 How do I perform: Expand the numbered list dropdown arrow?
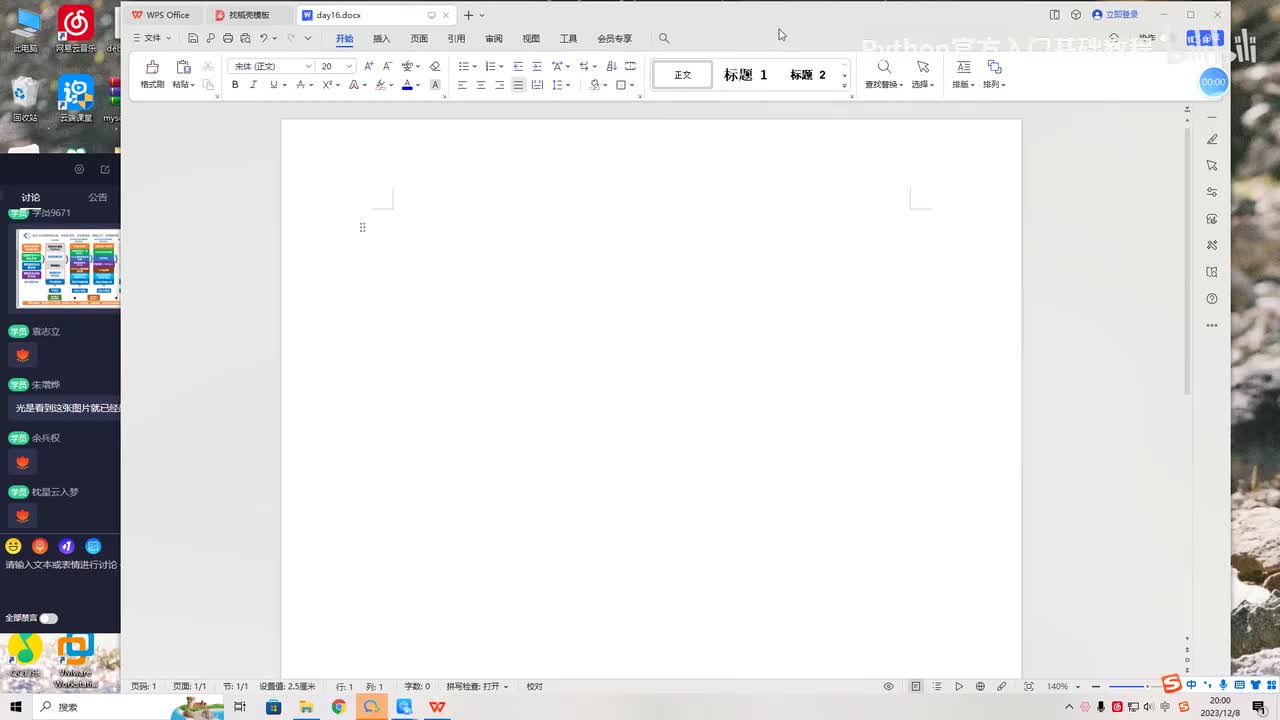coord(502,67)
